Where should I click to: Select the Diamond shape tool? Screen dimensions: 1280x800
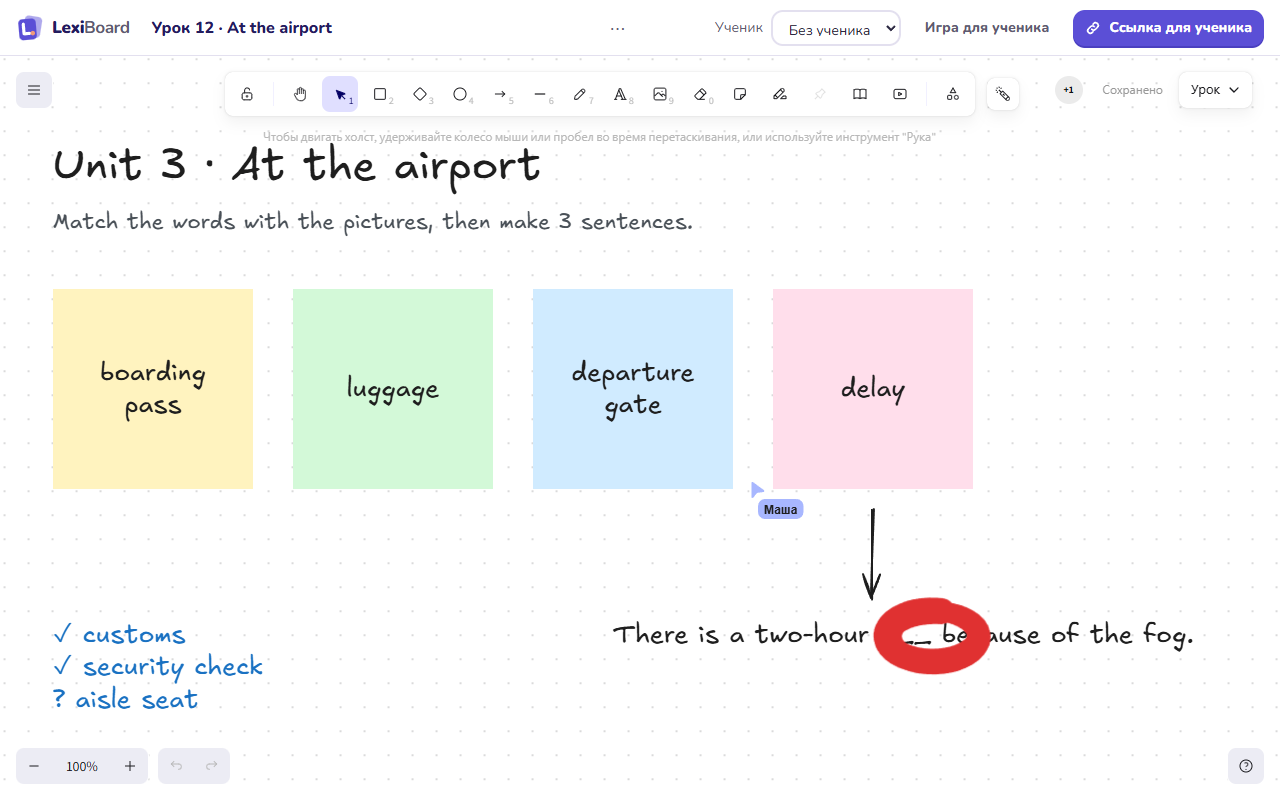coord(420,94)
